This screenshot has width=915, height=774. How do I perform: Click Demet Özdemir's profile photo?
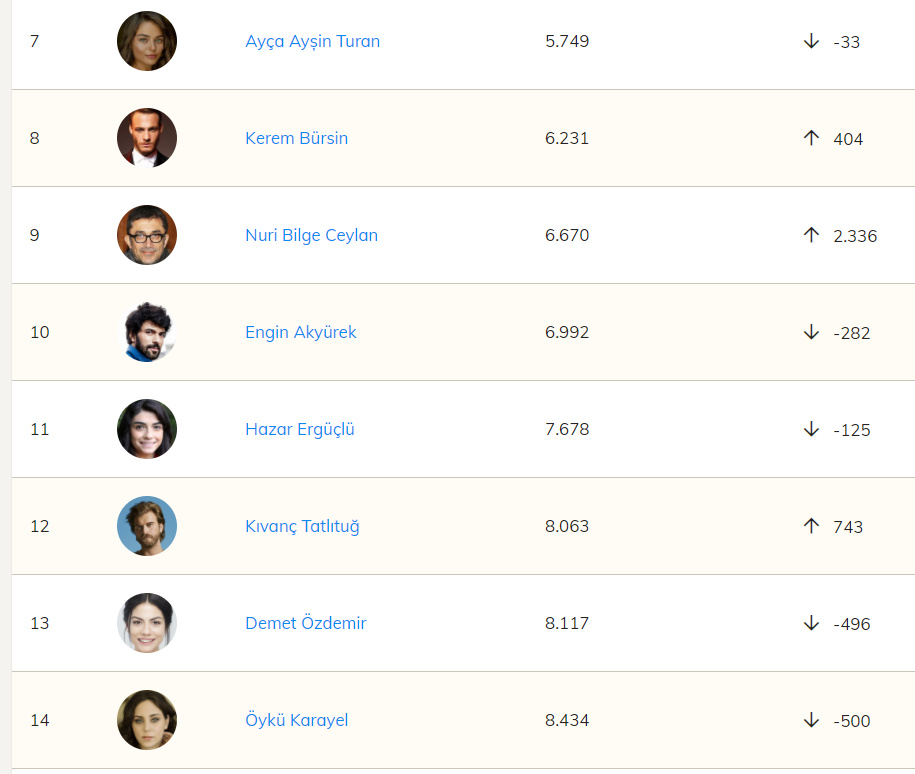[147, 623]
